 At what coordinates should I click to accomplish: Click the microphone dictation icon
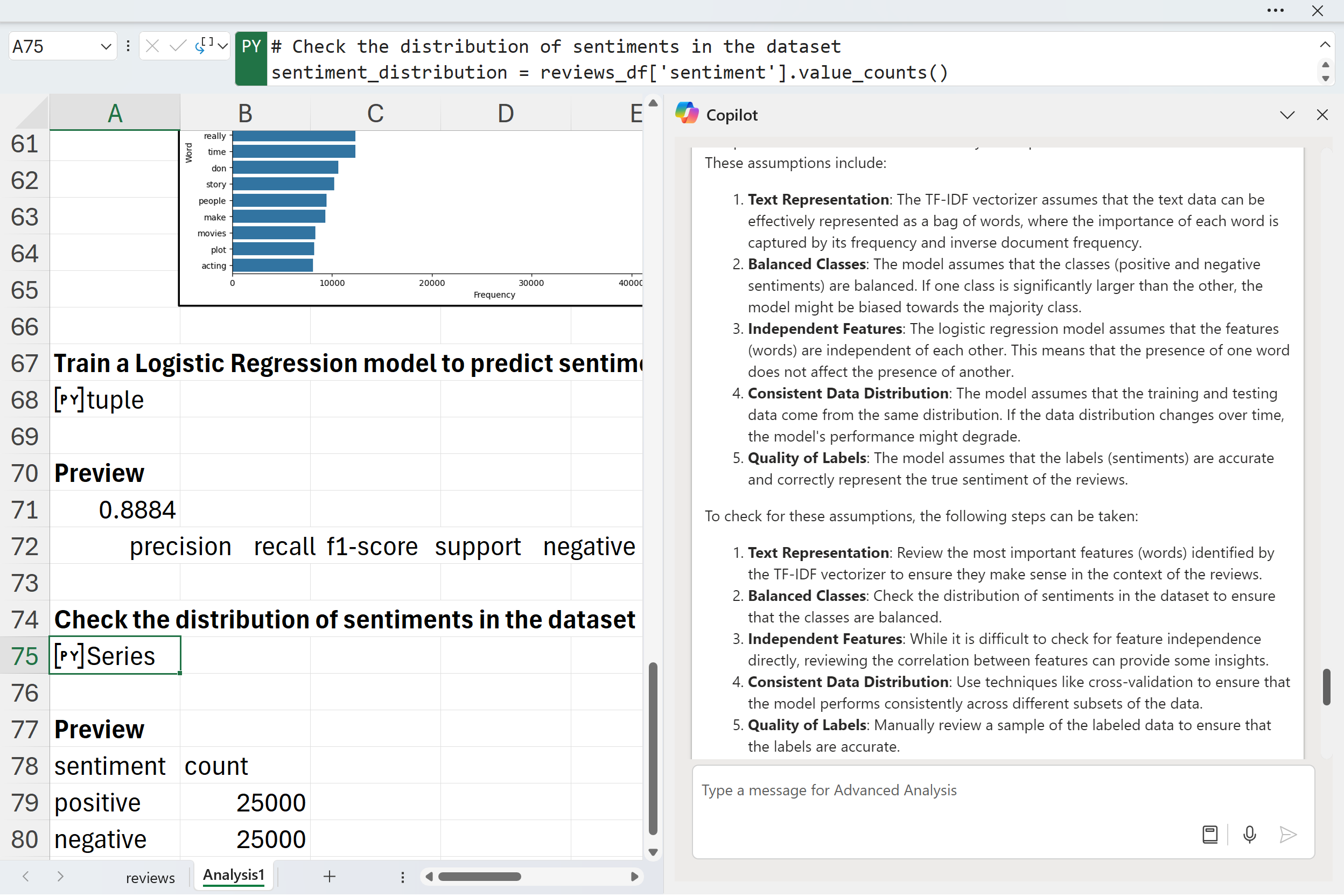(1249, 835)
